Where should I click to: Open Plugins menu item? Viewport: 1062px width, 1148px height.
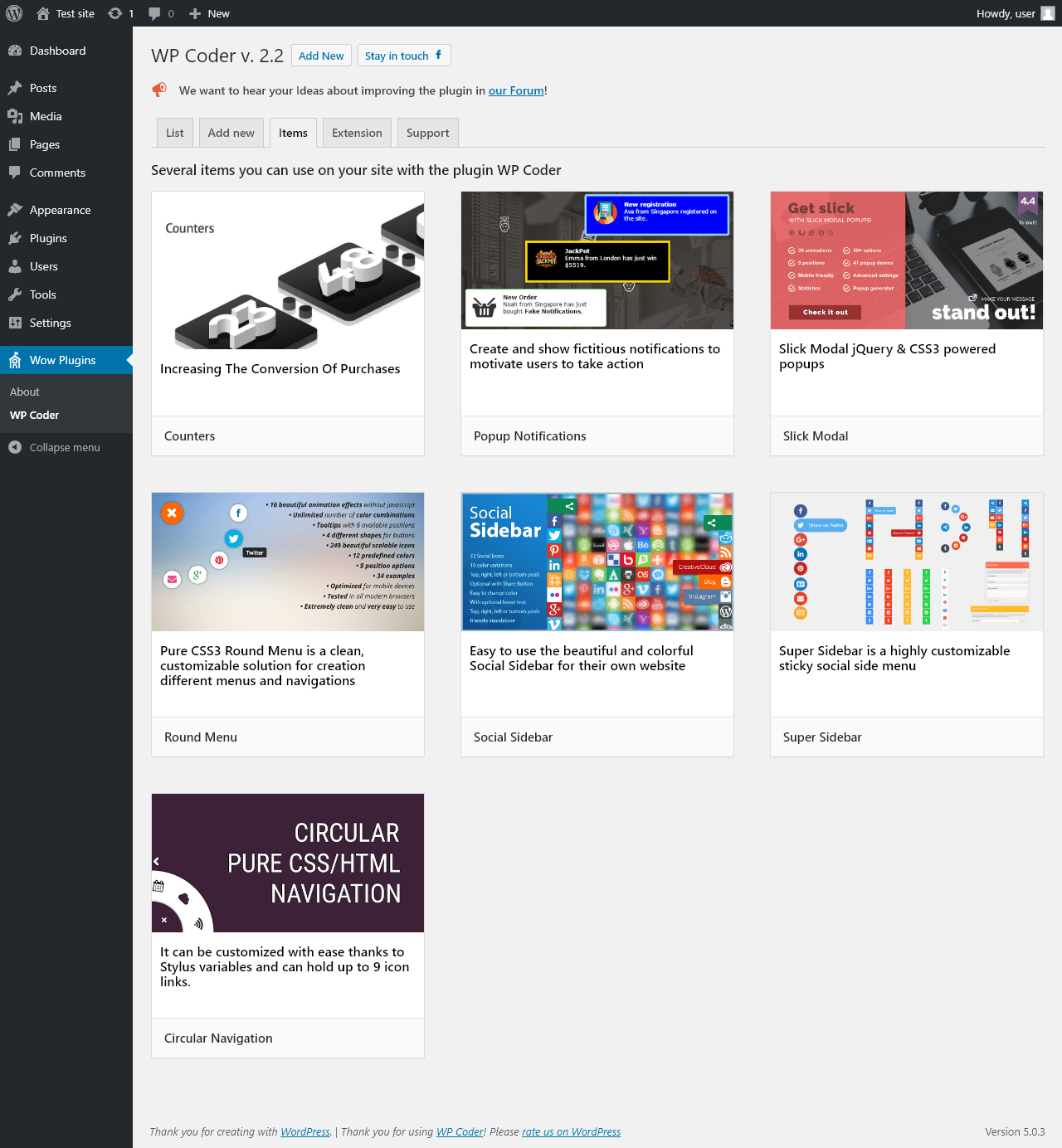coord(66,238)
